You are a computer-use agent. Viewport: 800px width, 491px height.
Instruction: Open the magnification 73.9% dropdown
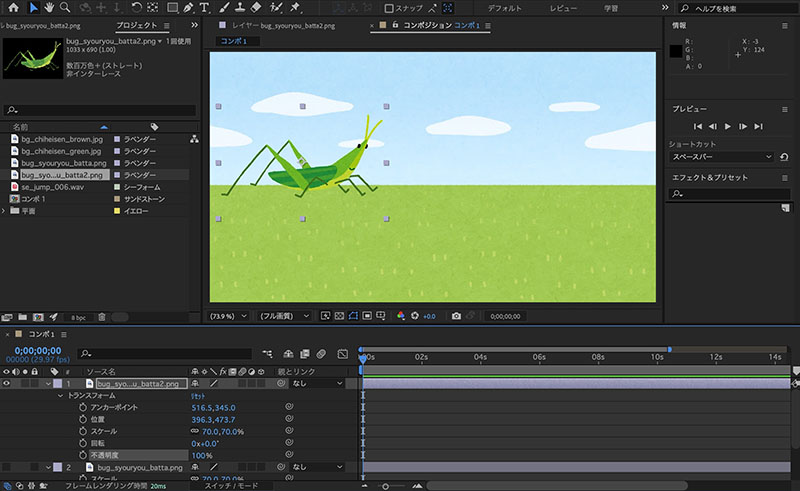coord(228,316)
